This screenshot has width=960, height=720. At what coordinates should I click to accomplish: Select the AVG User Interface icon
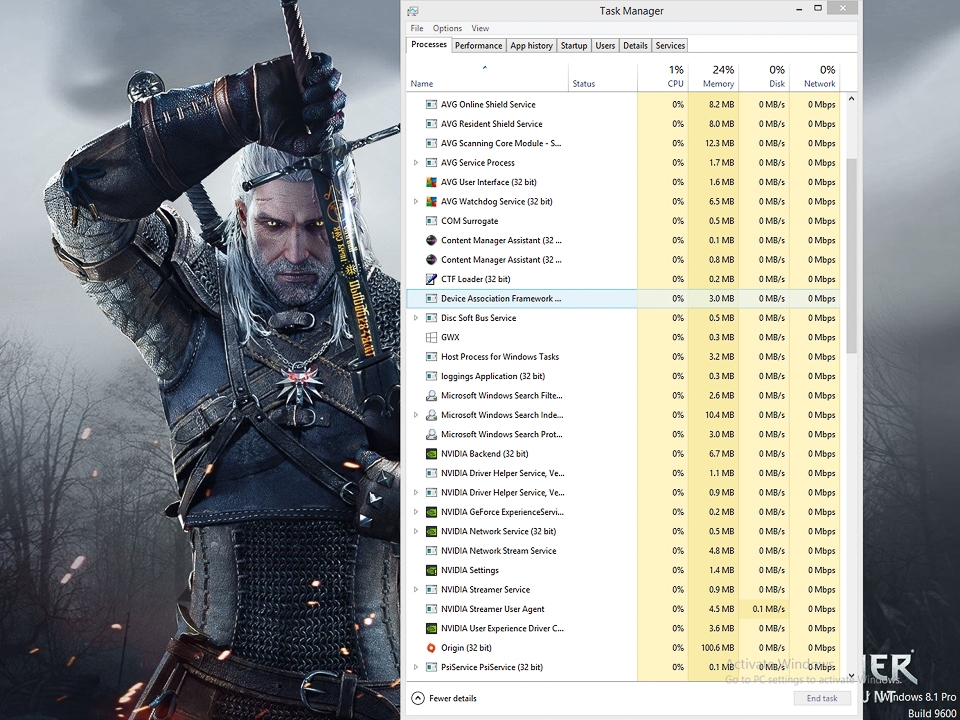coord(431,182)
